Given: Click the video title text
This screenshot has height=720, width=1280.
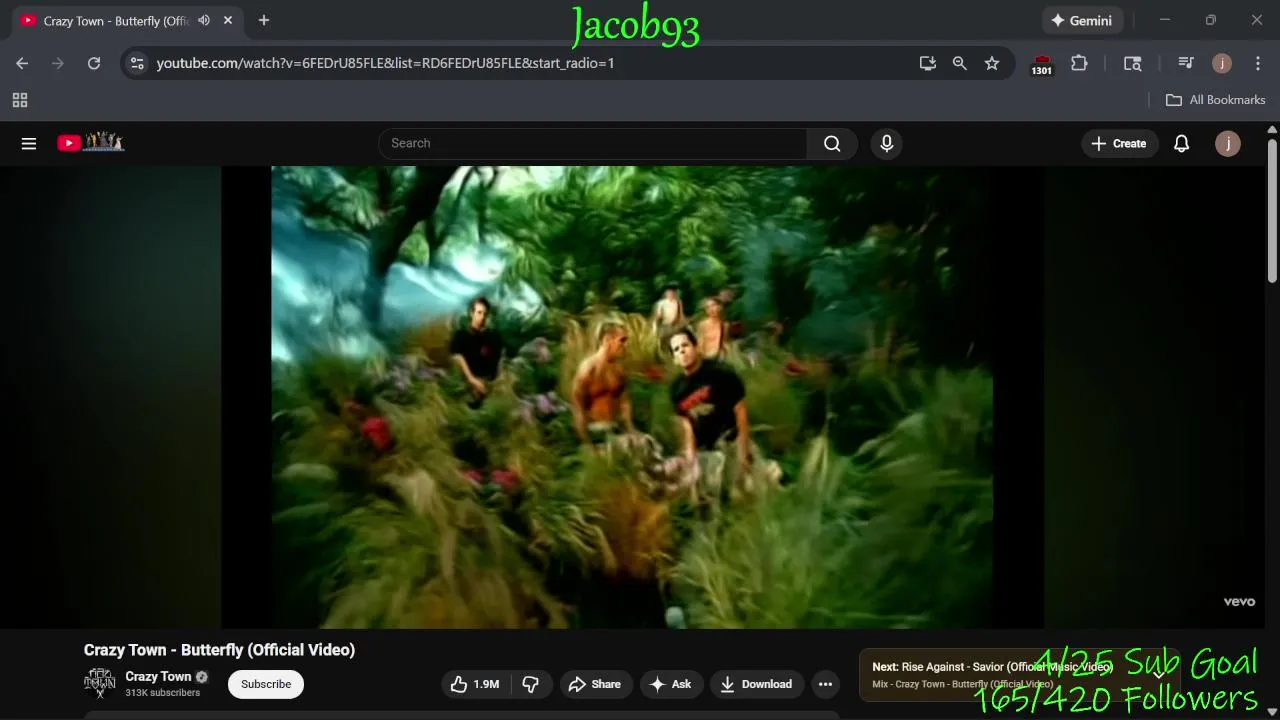Looking at the screenshot, I should tap(219, 650).
